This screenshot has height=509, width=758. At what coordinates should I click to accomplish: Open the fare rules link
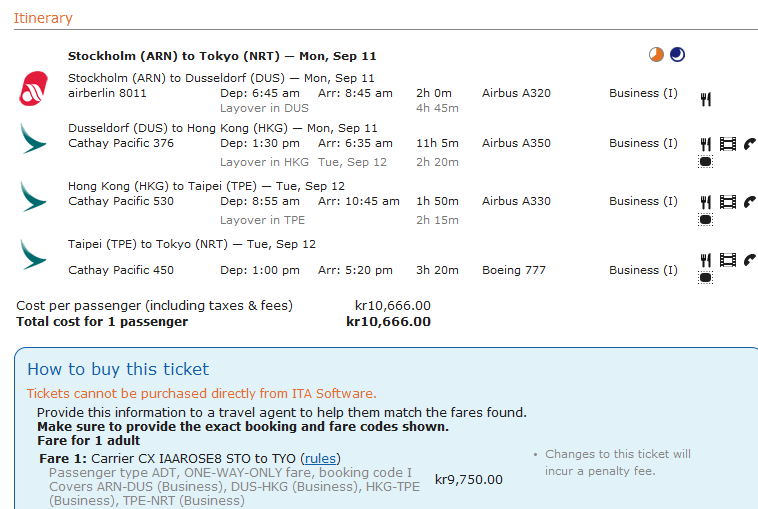(x=321, y=458)
